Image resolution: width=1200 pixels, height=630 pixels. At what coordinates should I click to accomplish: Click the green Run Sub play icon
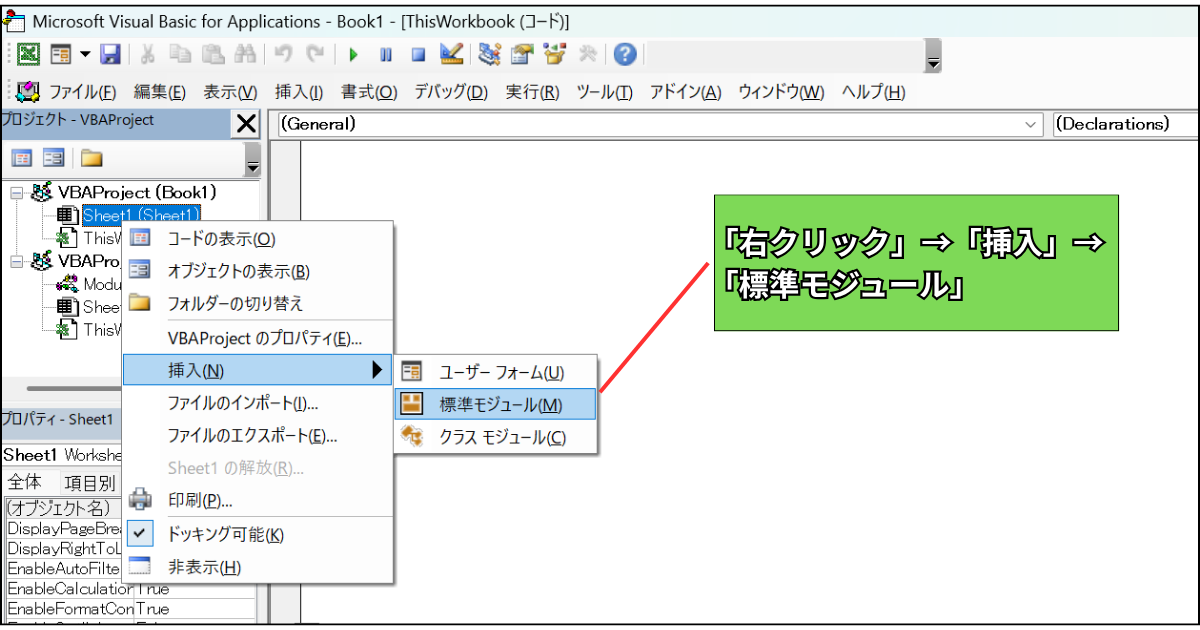coord(353,54)
